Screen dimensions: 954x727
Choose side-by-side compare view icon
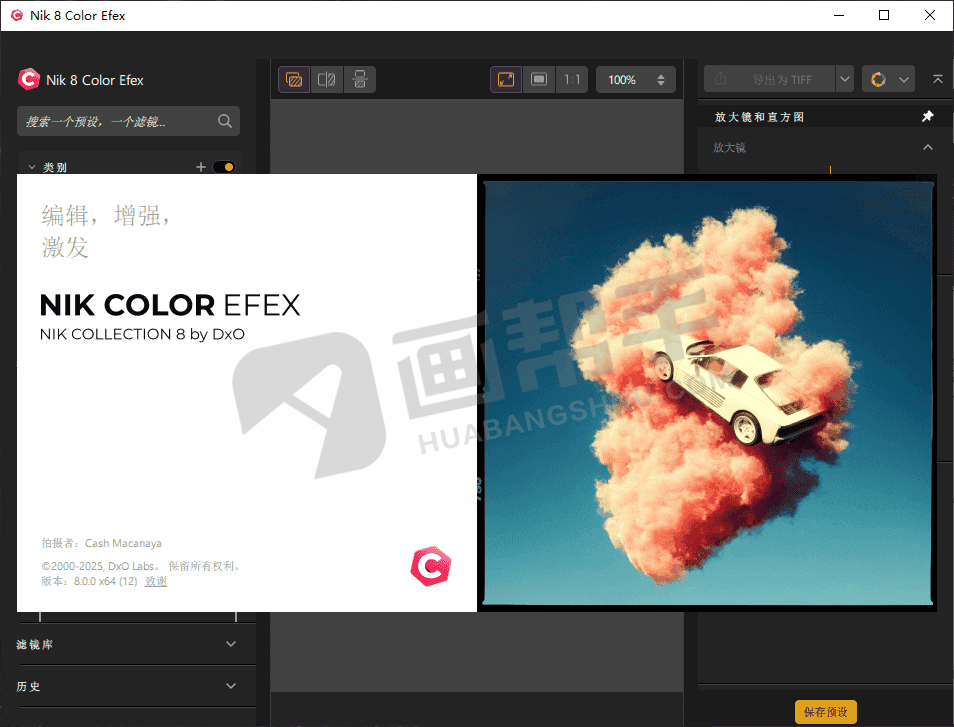360,80
